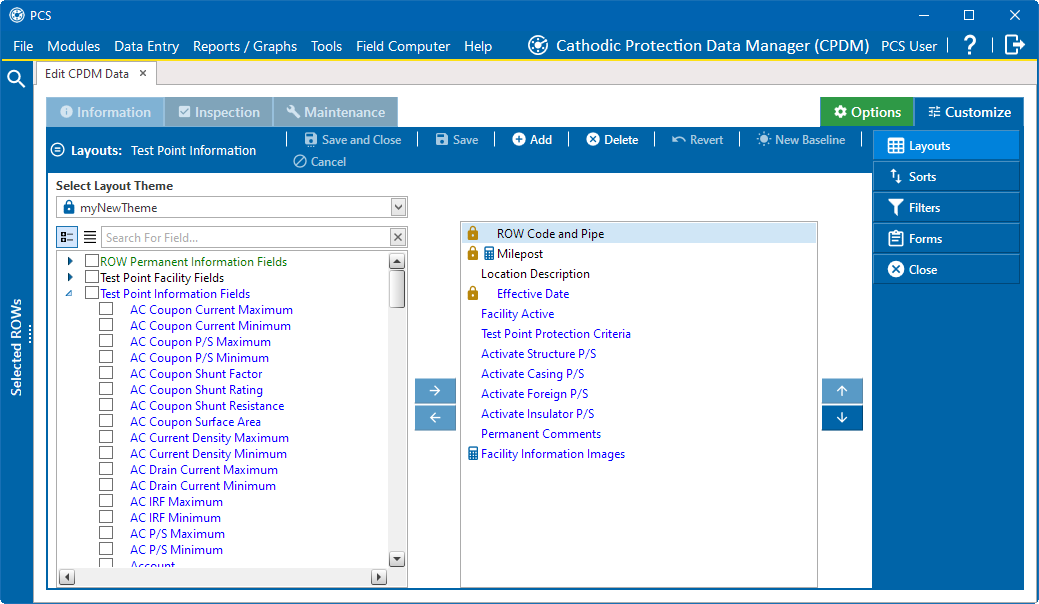Viewport: 1039px width, 604px height.
Task: Close the customize panel
Action: tap(946, 270)
